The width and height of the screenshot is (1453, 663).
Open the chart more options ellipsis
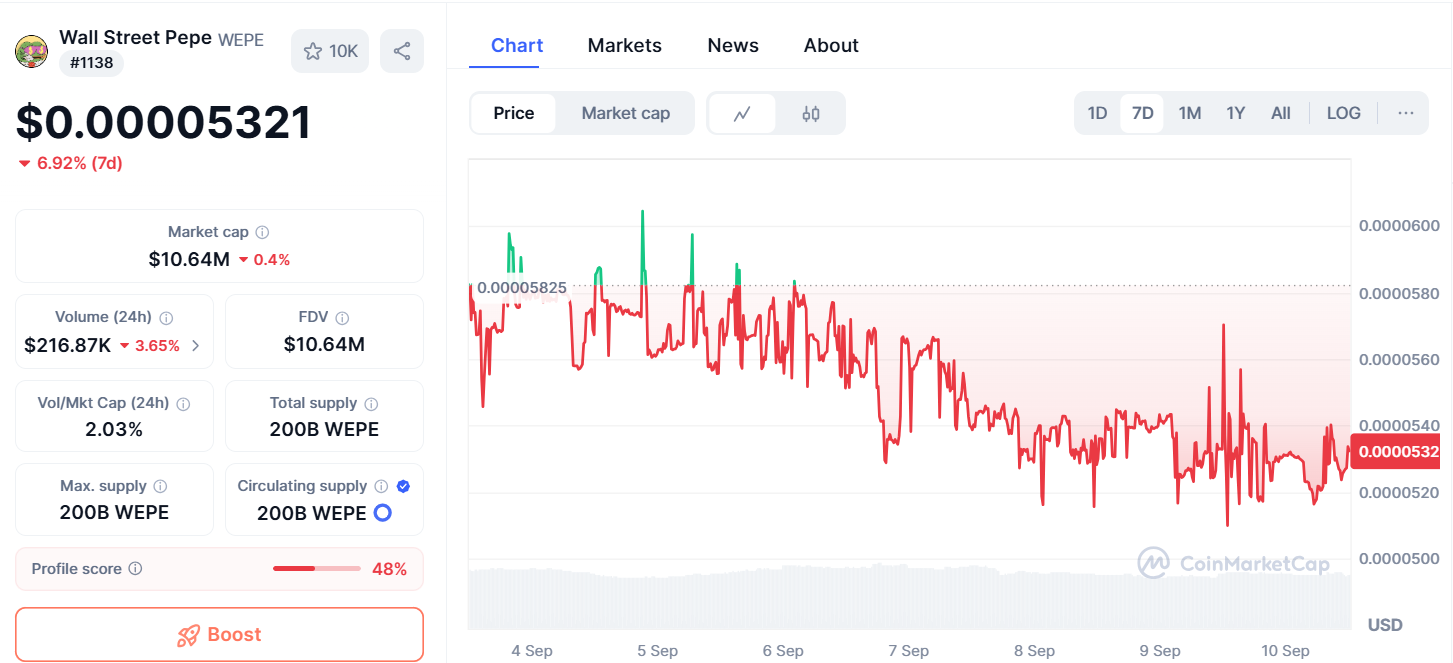(x=1406, y=113)
